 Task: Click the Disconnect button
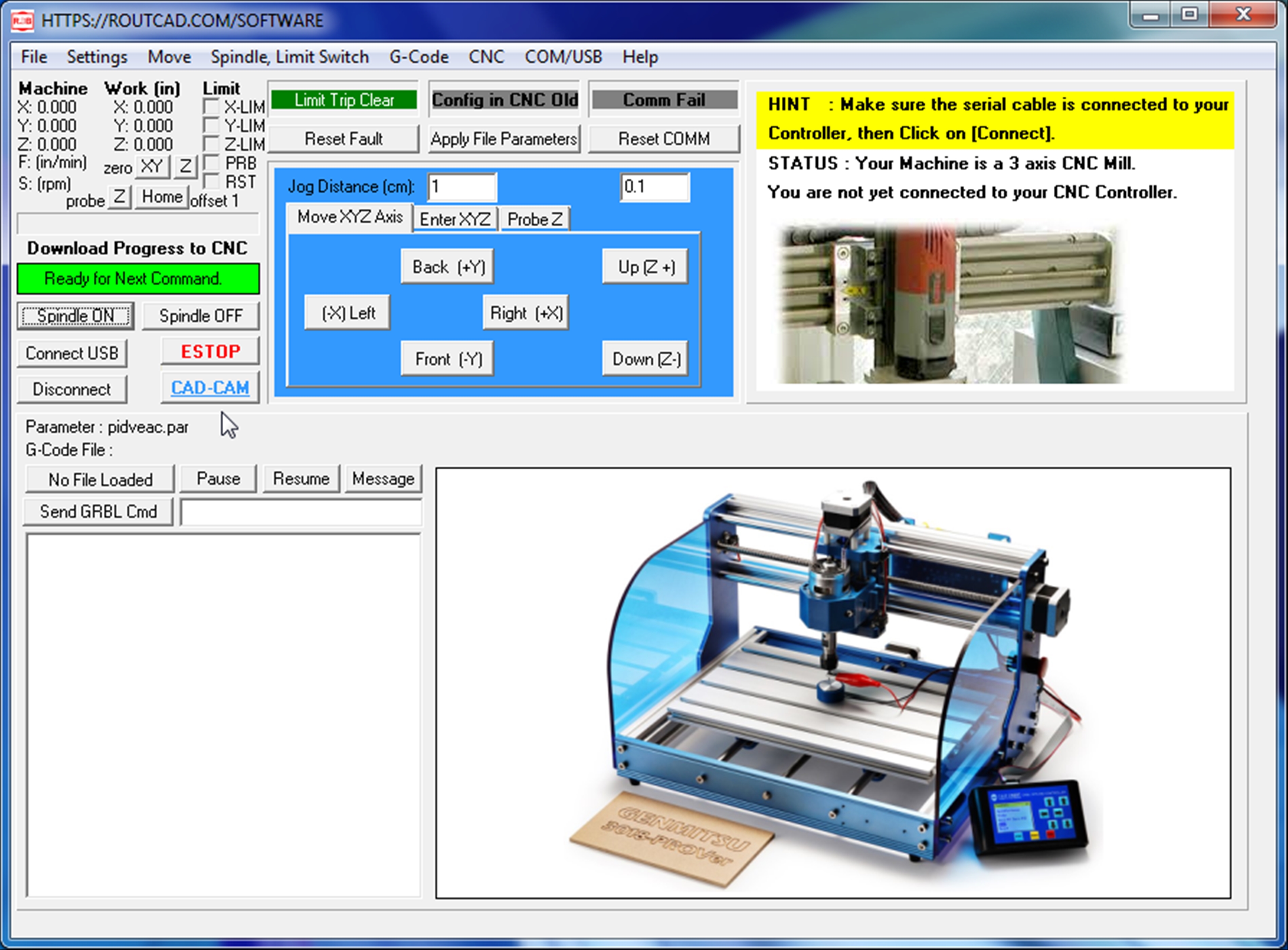point(72,389)
